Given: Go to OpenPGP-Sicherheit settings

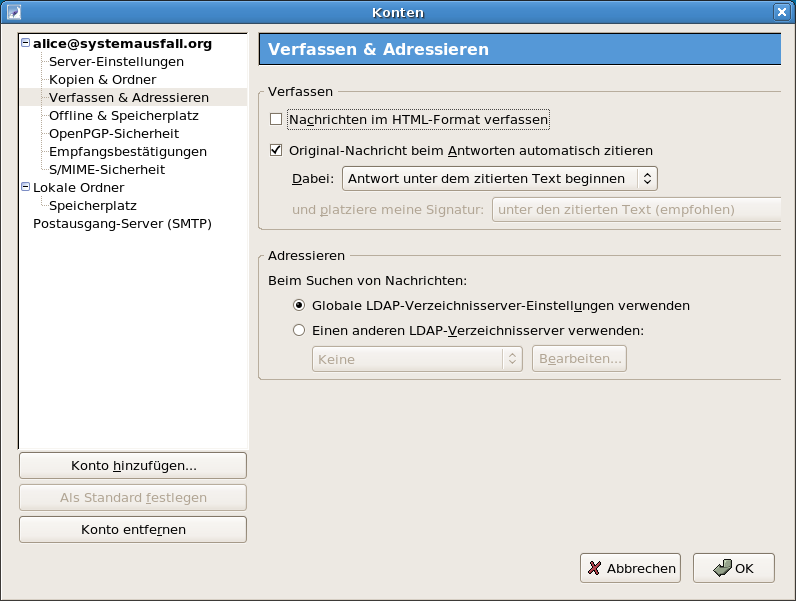Looking at the screenshot, I should coord(114,133).
